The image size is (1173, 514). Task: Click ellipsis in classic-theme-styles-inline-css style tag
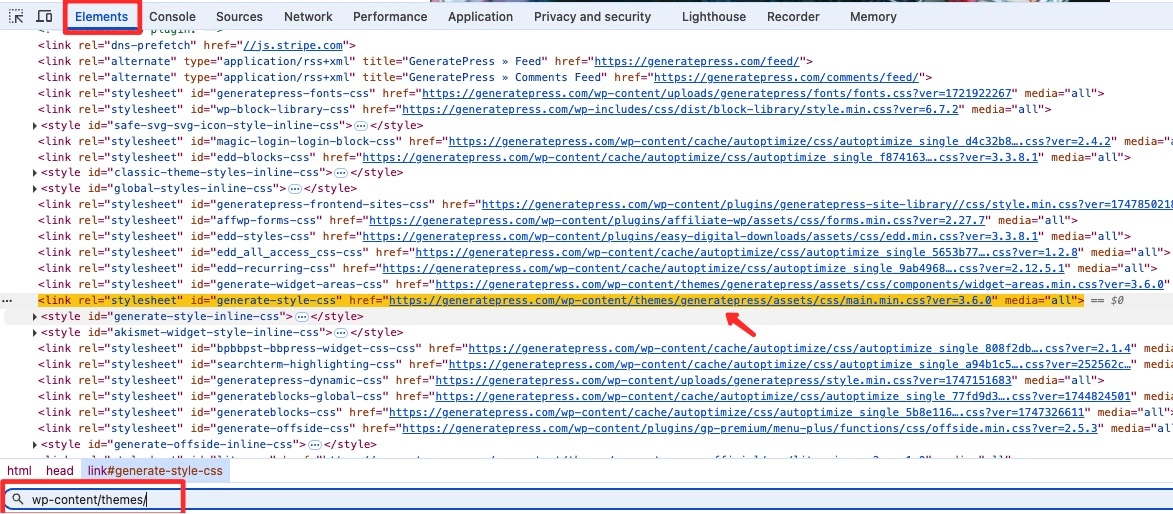coord(340,172)
